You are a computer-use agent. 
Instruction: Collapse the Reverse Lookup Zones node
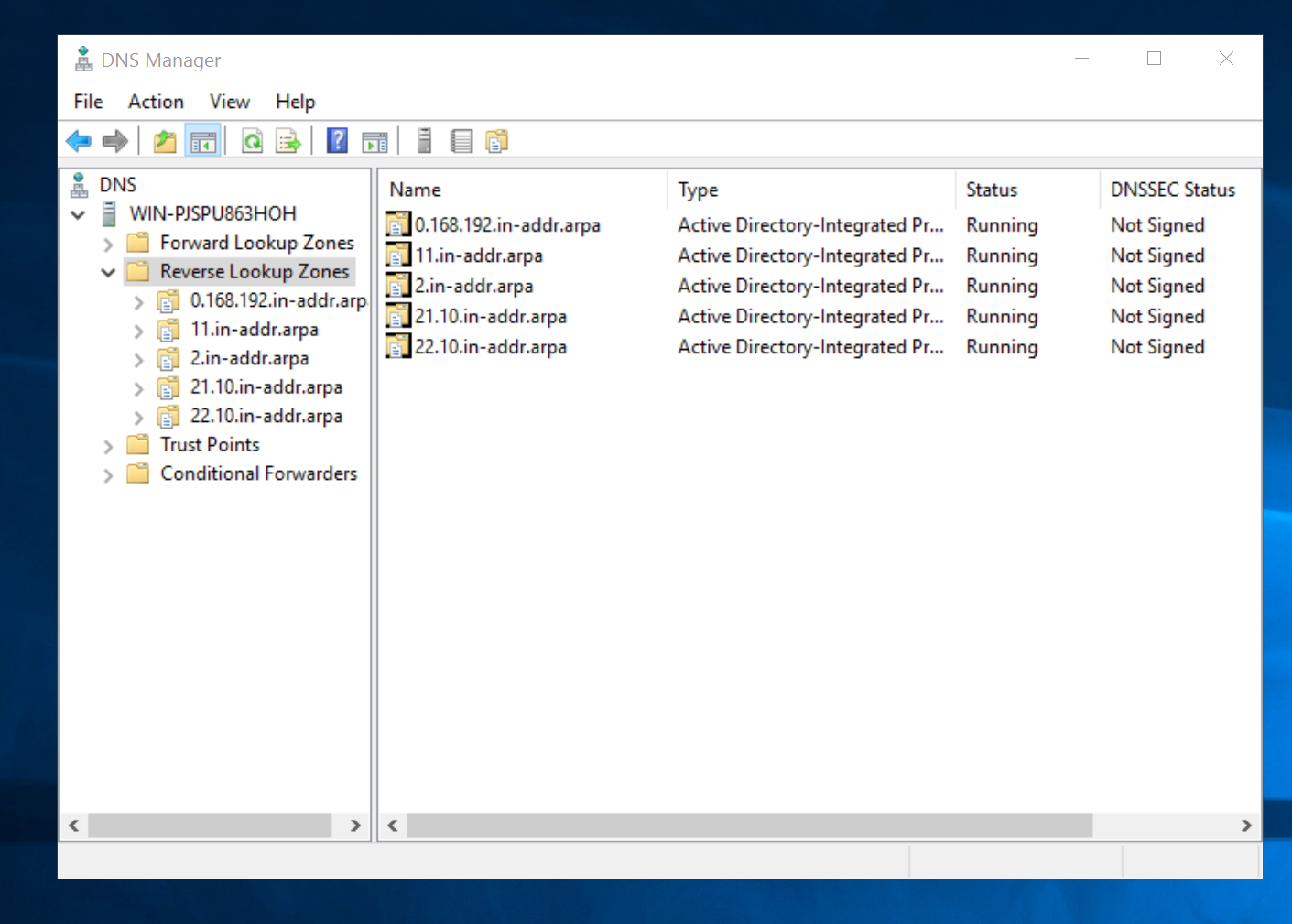(x=108, y=273)
